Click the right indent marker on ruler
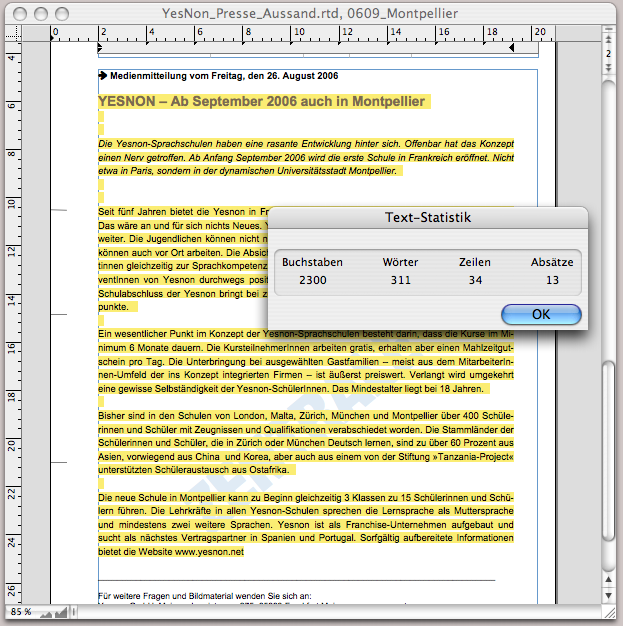 [x=512, y=47]
